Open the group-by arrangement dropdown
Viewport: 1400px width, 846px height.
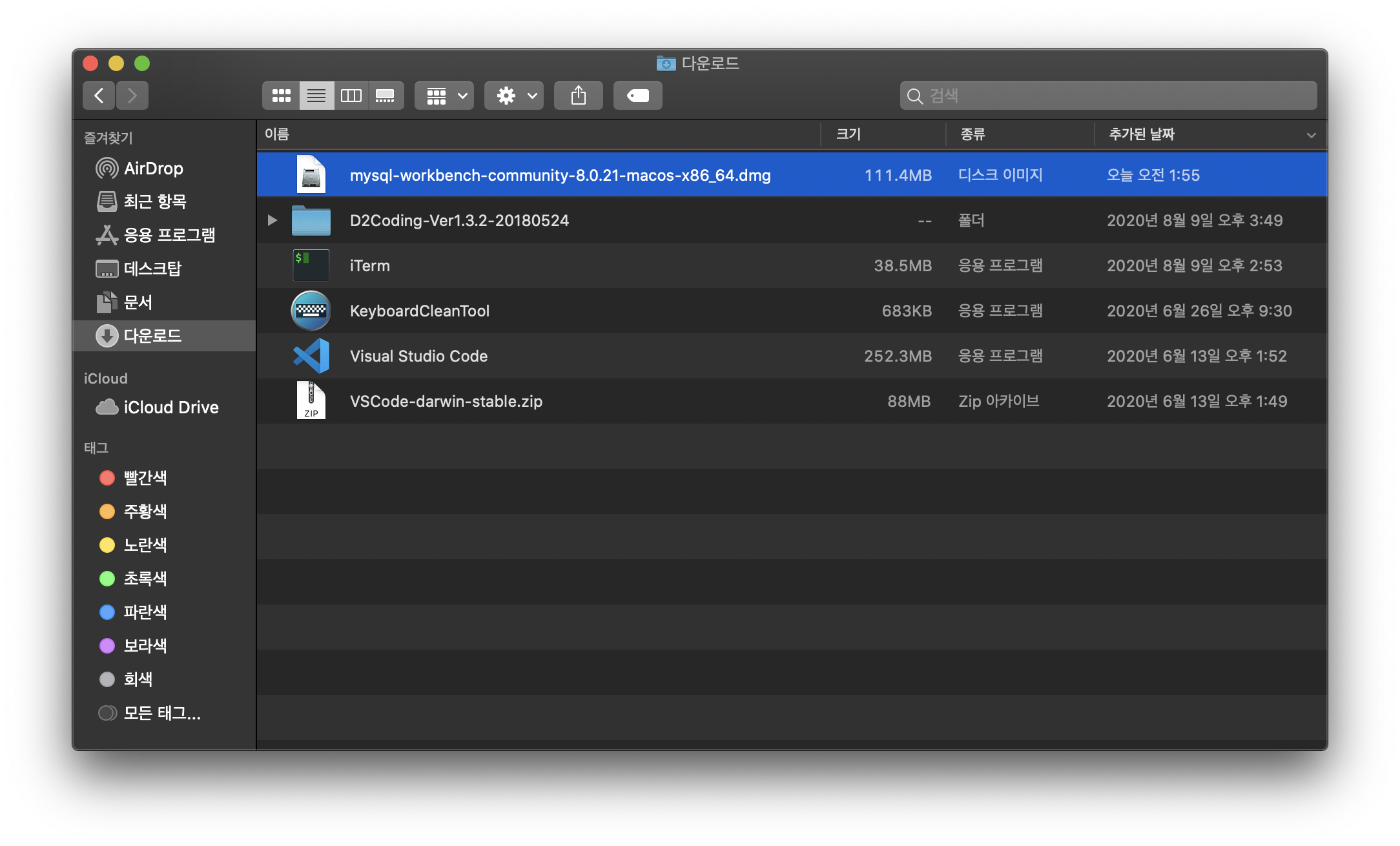444,96
